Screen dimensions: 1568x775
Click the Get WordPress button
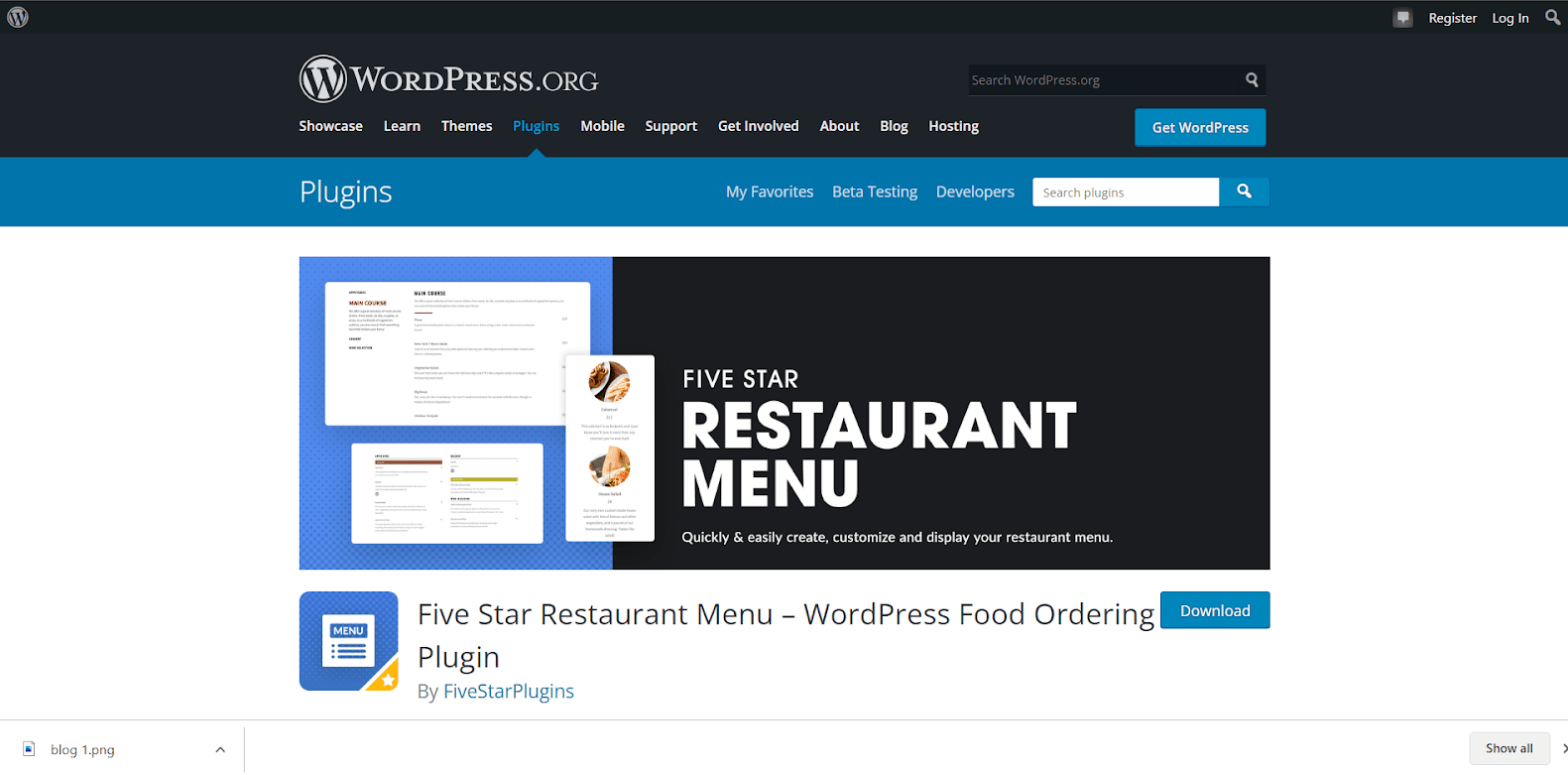point(1200,127)
